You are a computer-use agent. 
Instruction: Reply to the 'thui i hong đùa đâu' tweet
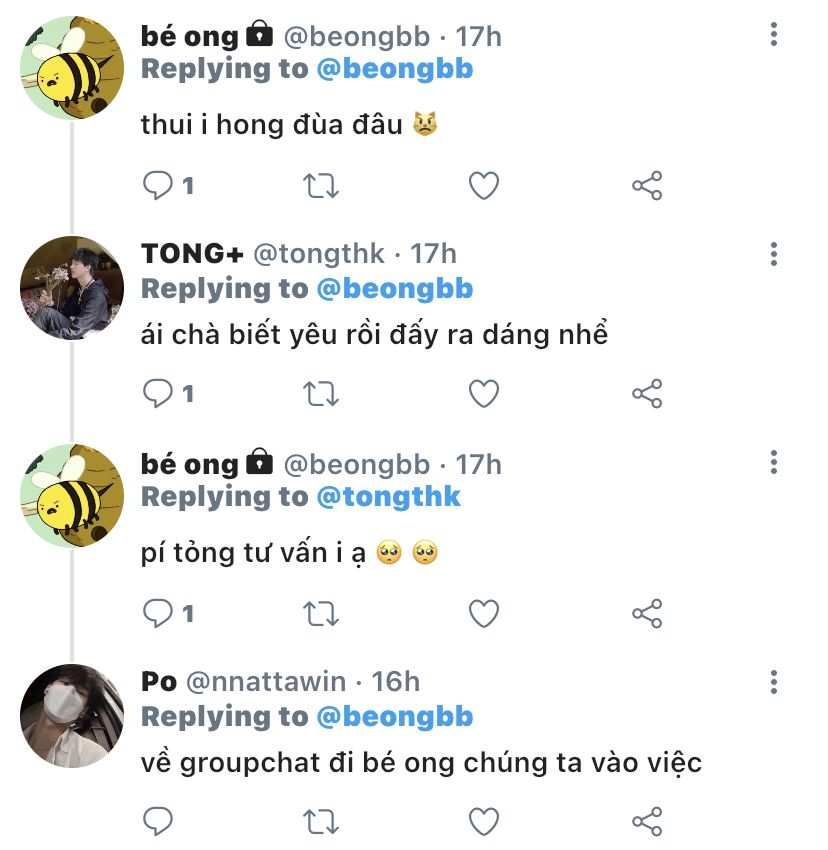point(158,186)
